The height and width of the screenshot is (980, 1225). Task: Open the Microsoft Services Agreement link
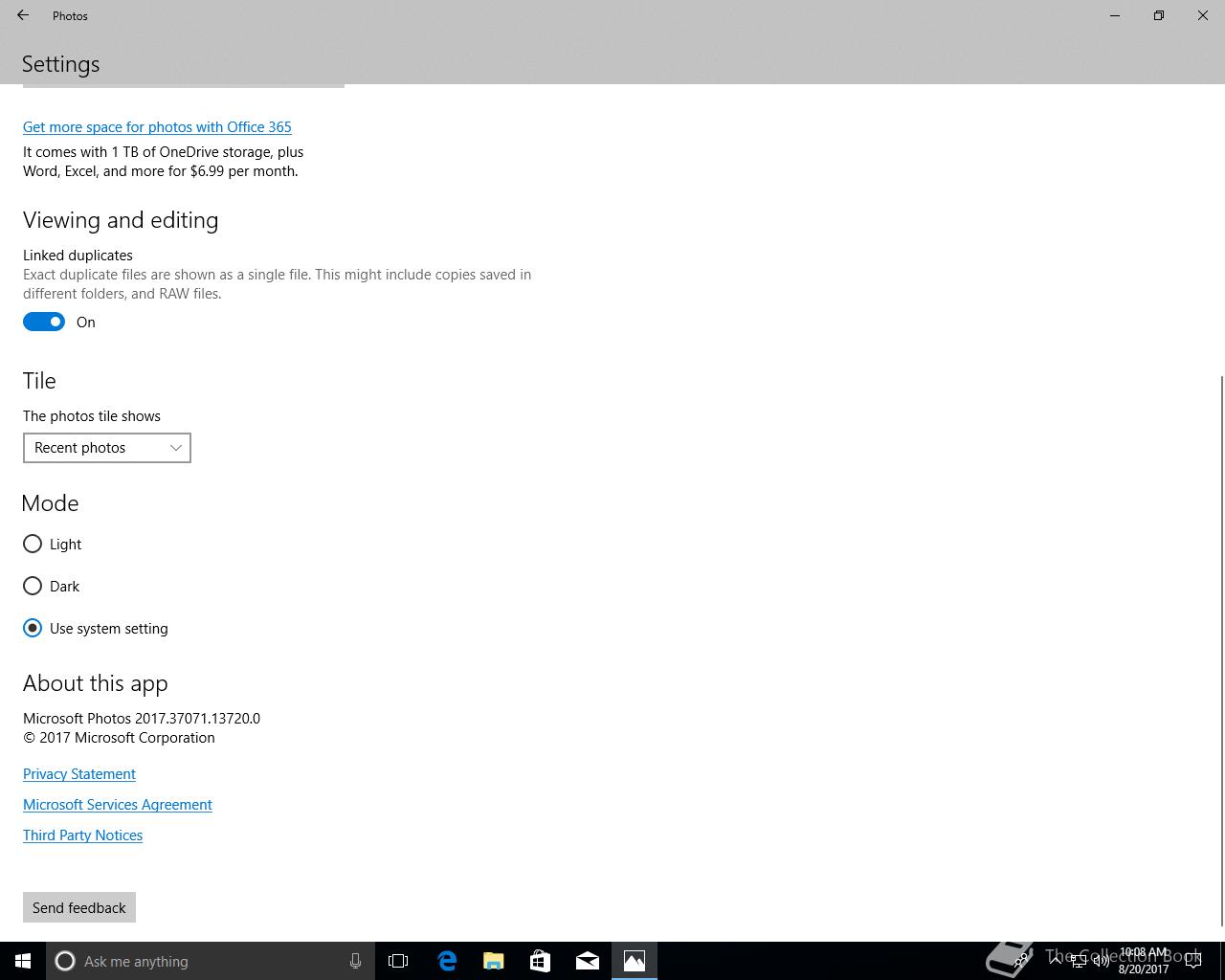point(118,804)
